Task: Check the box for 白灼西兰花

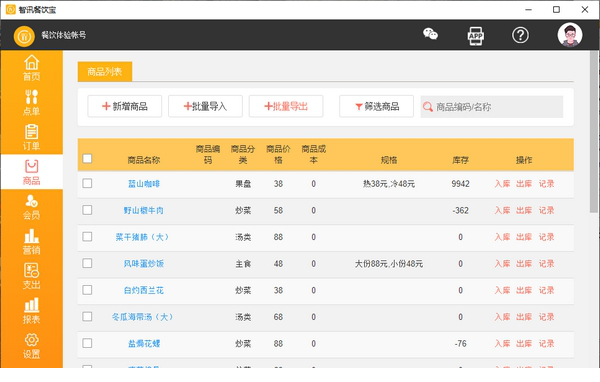Action: tap(87, 290)
